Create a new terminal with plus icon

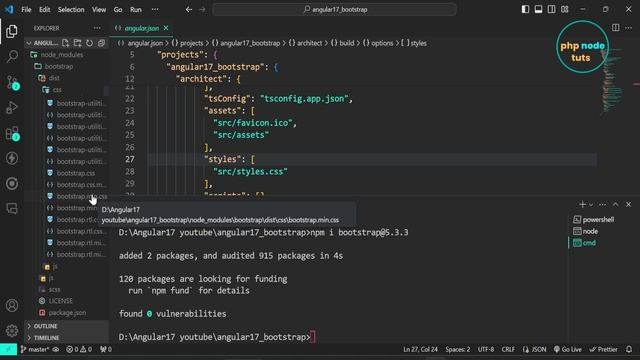[x=582, y=204]
